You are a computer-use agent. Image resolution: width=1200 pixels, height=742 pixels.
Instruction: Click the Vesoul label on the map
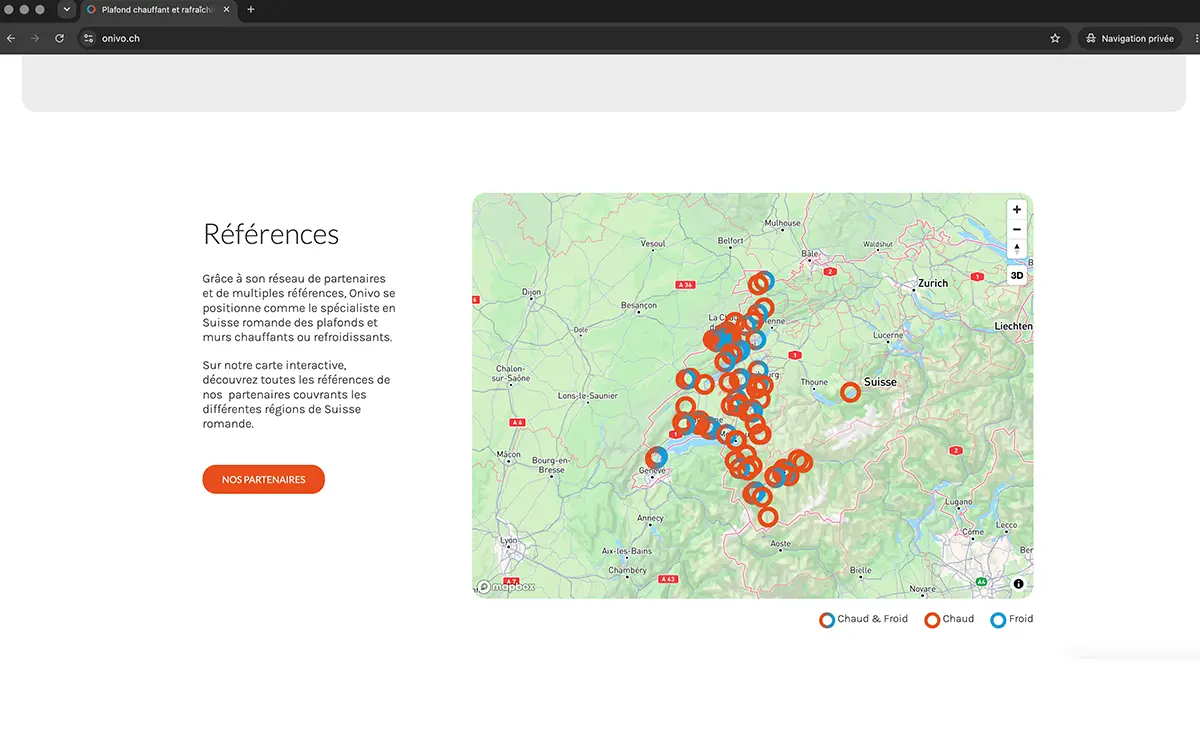653,243
